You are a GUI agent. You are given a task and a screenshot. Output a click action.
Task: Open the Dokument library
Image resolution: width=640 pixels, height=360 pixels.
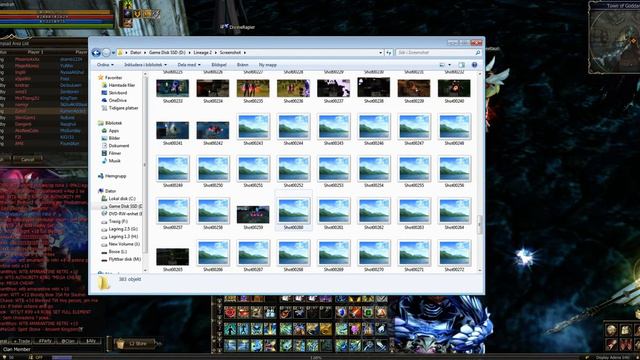[116, 146]
